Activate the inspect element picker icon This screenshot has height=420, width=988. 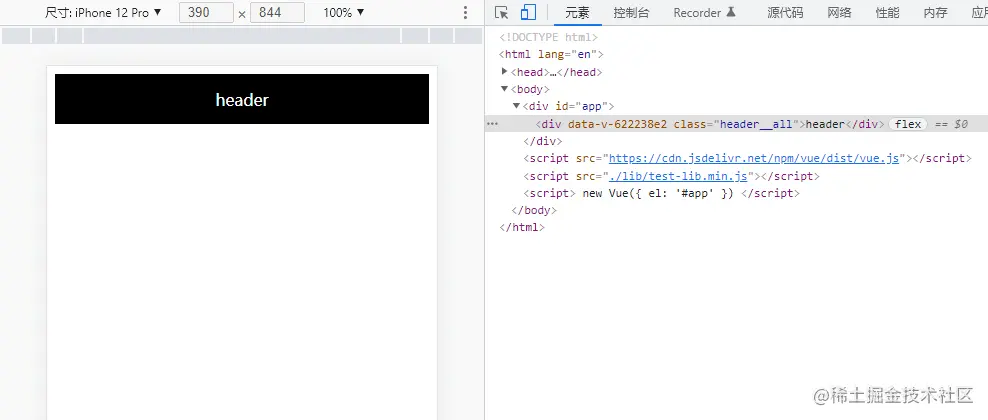point(502,12)
